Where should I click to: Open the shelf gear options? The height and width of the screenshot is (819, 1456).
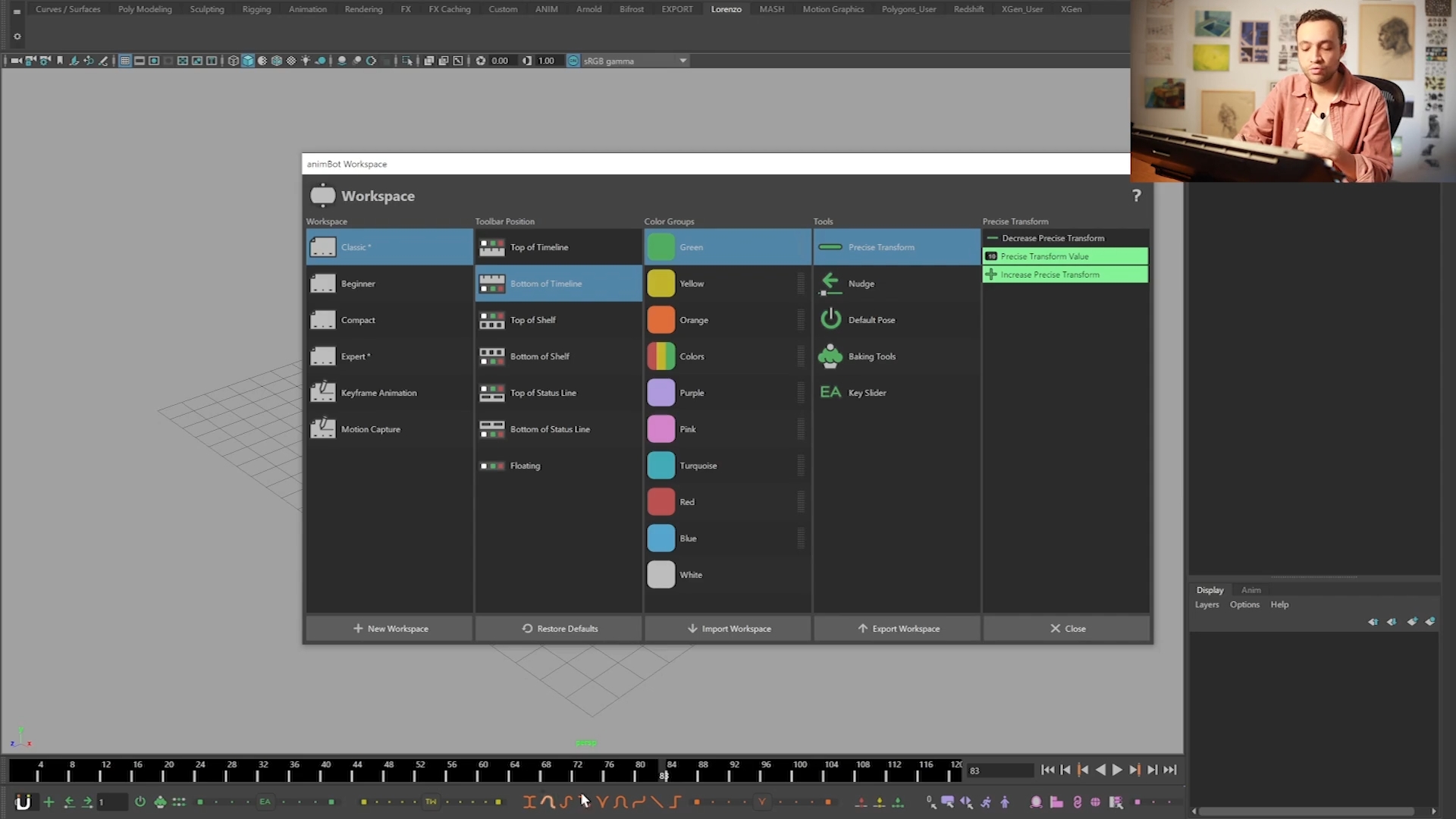[17, 36]
